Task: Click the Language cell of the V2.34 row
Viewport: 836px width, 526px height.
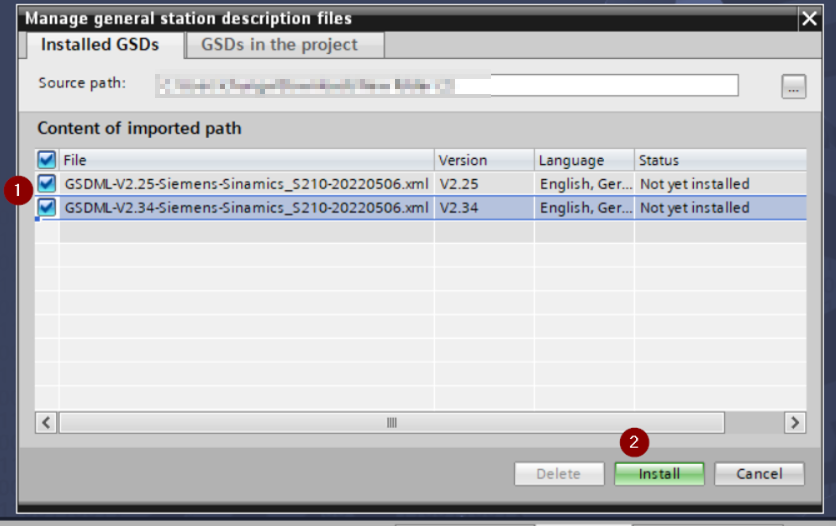Action: (x=584, y=207)
